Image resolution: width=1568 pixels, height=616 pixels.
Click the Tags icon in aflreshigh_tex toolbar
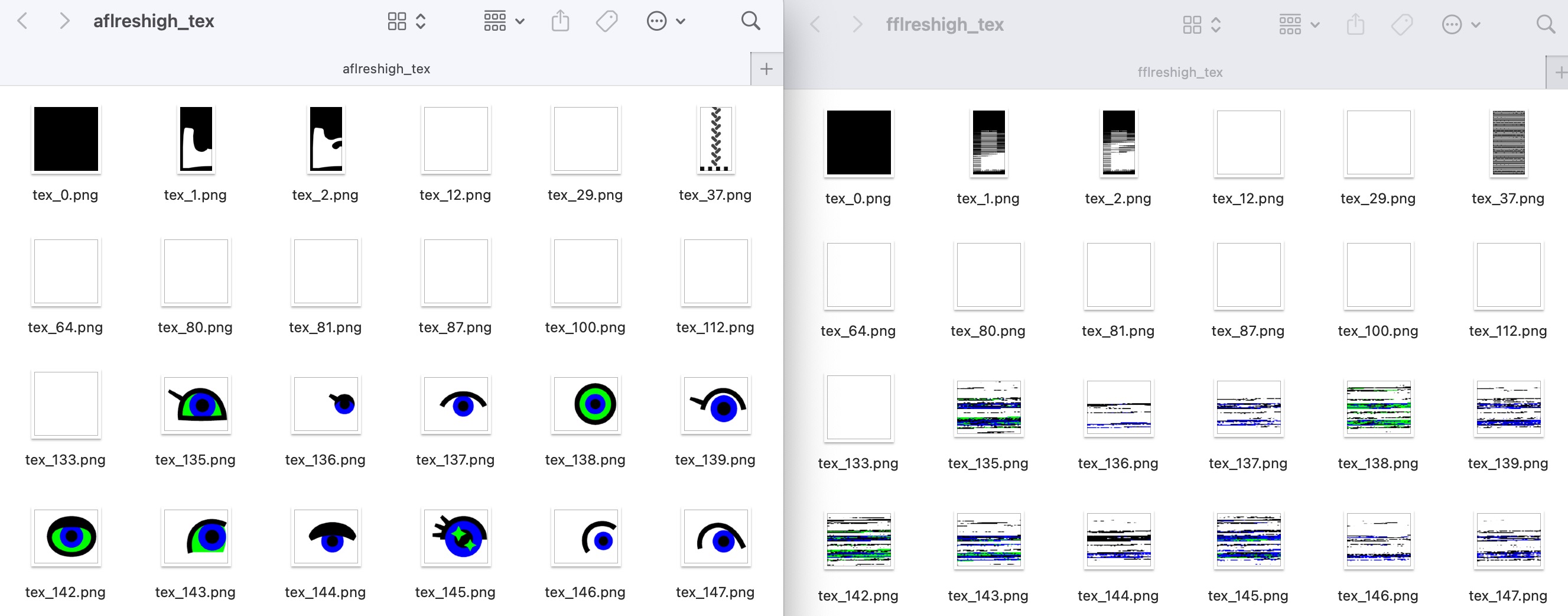(x=606, y=21)
